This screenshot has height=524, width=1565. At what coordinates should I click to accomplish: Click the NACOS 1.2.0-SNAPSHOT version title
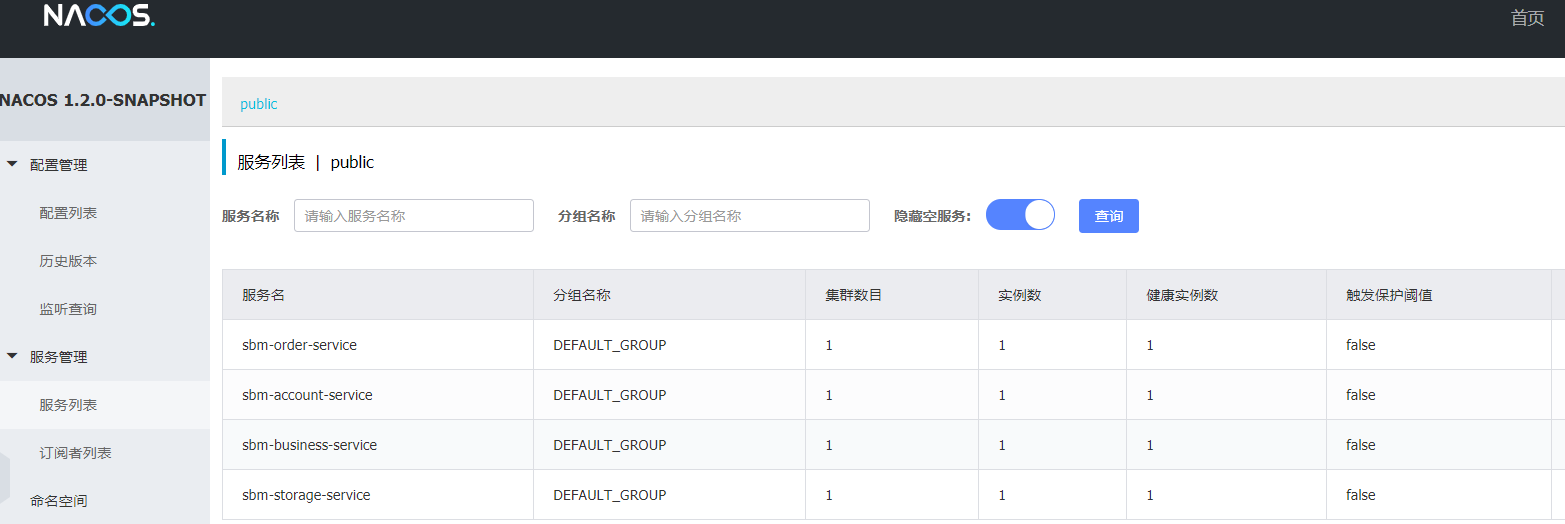[103, 100]
